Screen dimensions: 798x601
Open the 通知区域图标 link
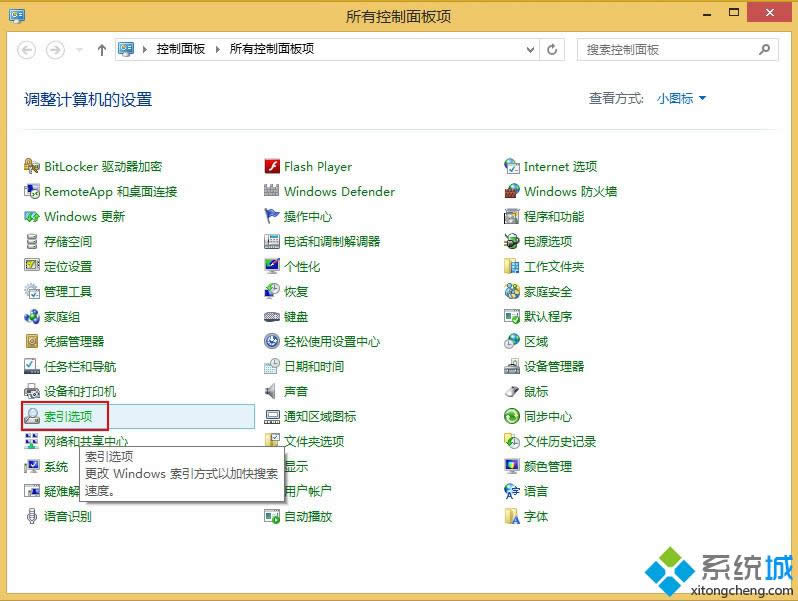tap(320, 416)
